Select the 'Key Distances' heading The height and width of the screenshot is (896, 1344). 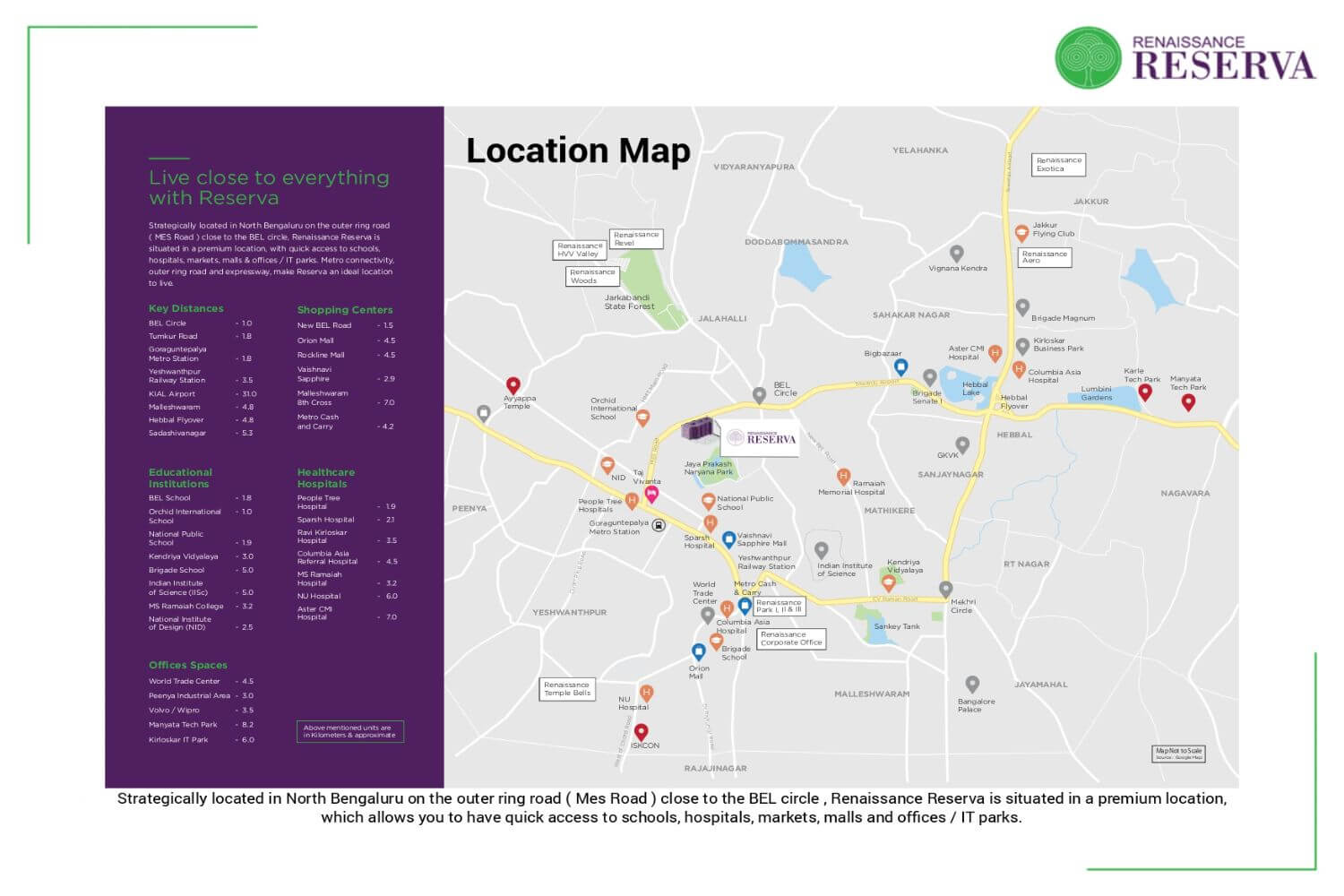(x=186, y=308)
